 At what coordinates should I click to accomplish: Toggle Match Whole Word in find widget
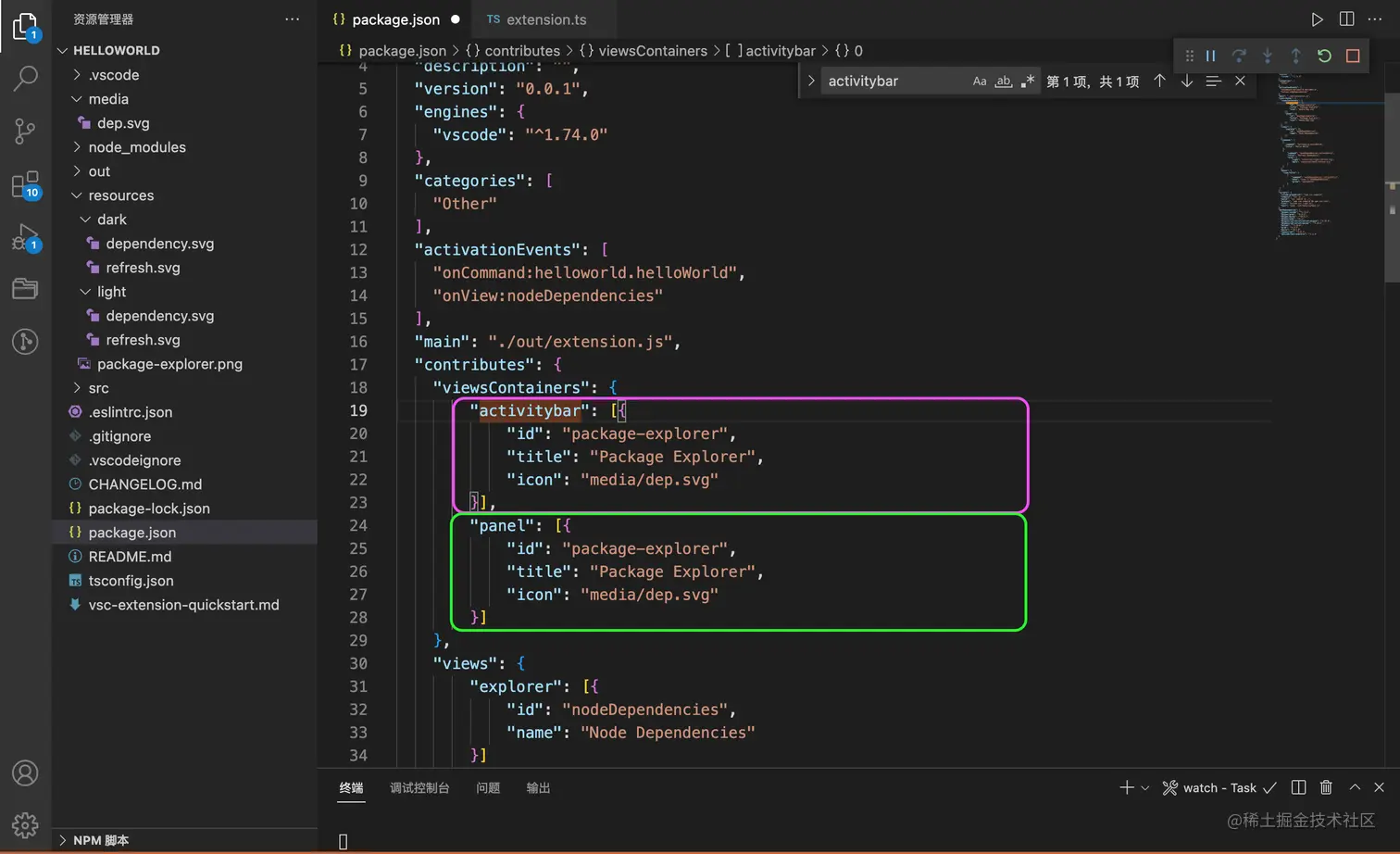tap(1004, 82)
